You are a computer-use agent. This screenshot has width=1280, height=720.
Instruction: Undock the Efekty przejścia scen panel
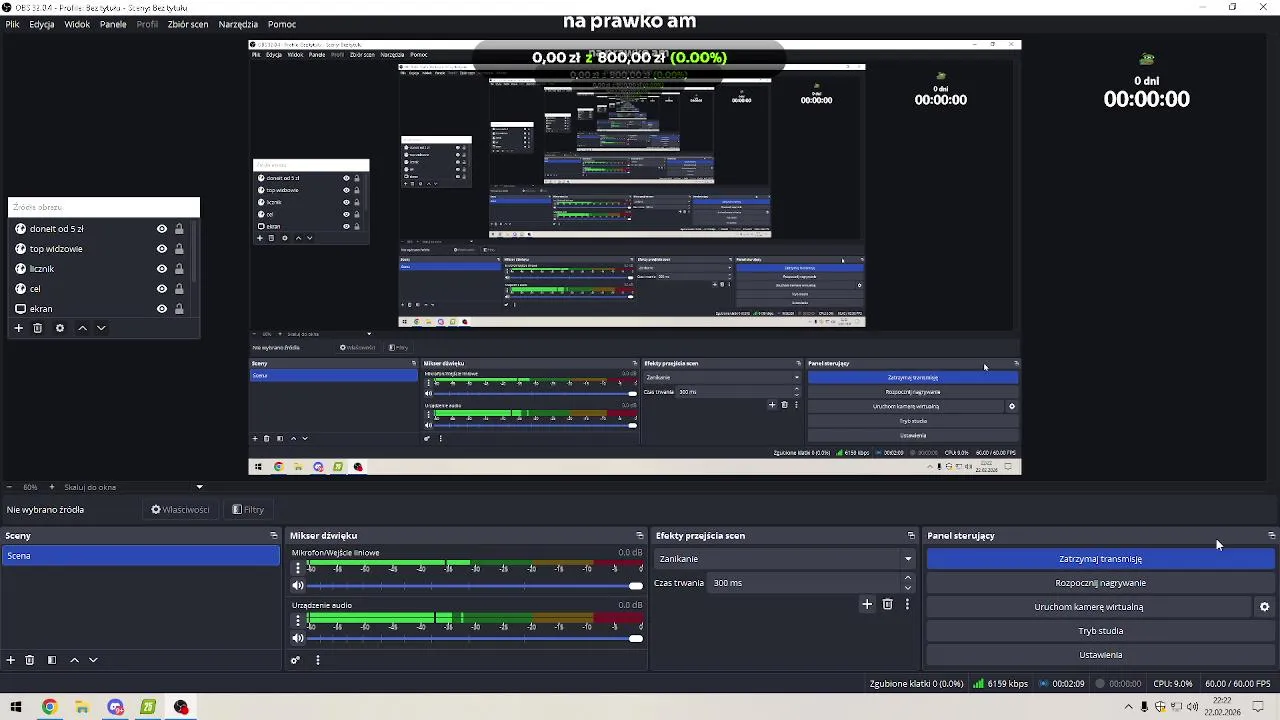(x=911, y=536)
